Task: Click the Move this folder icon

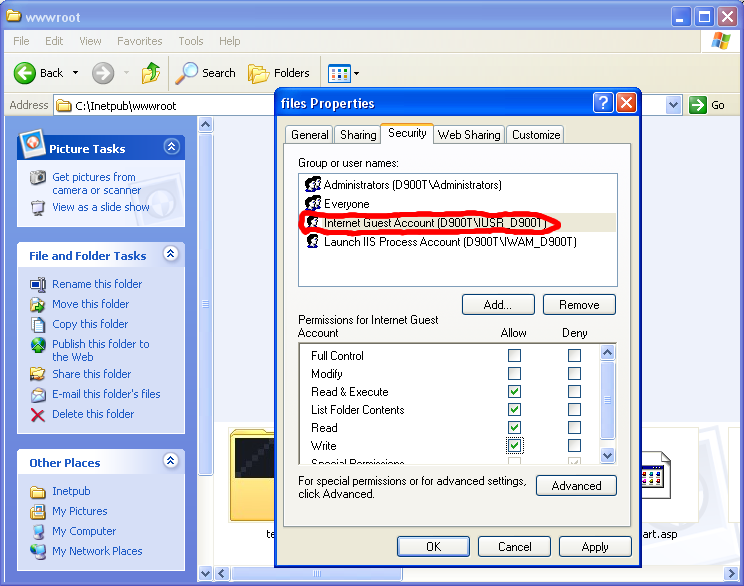Action: coord(38,304)
